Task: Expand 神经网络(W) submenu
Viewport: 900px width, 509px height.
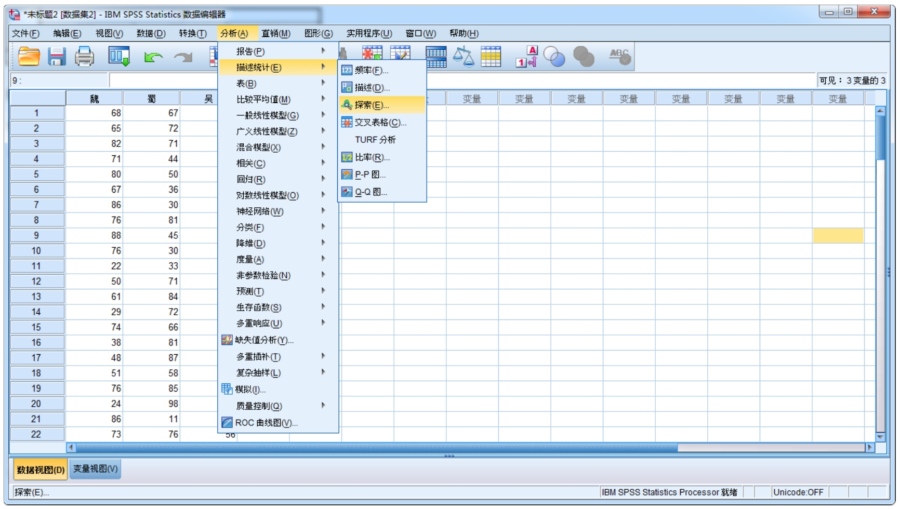Action: pyautogui.click(x=278, y=211)
